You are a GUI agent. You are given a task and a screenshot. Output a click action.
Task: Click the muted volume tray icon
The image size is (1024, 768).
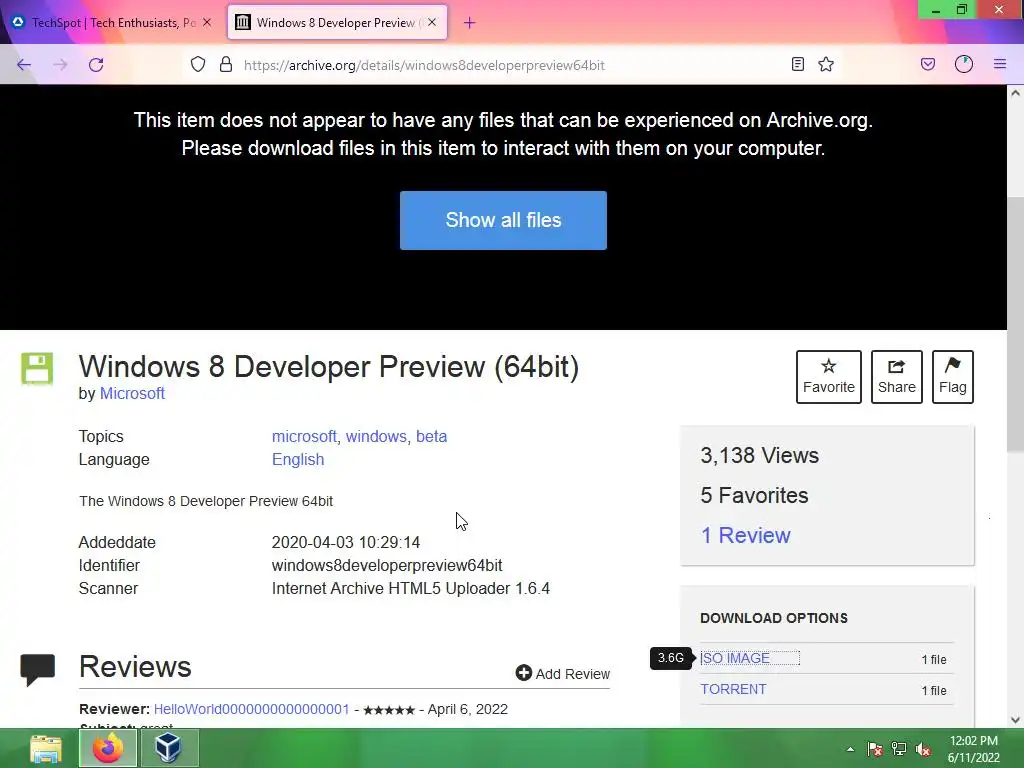point(923,749)
